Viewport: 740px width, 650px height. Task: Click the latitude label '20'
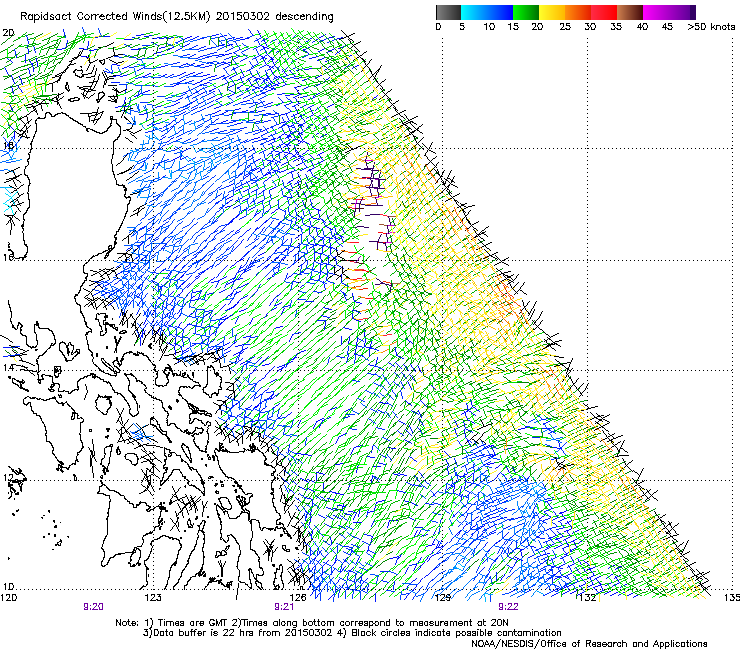click(x=8, y=33)
